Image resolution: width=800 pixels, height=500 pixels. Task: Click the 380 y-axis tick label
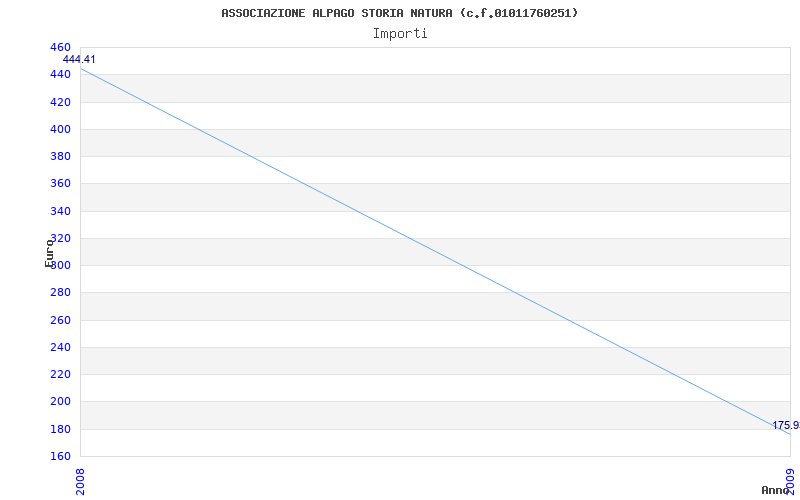pyautogui.click(x=60, y=156)
